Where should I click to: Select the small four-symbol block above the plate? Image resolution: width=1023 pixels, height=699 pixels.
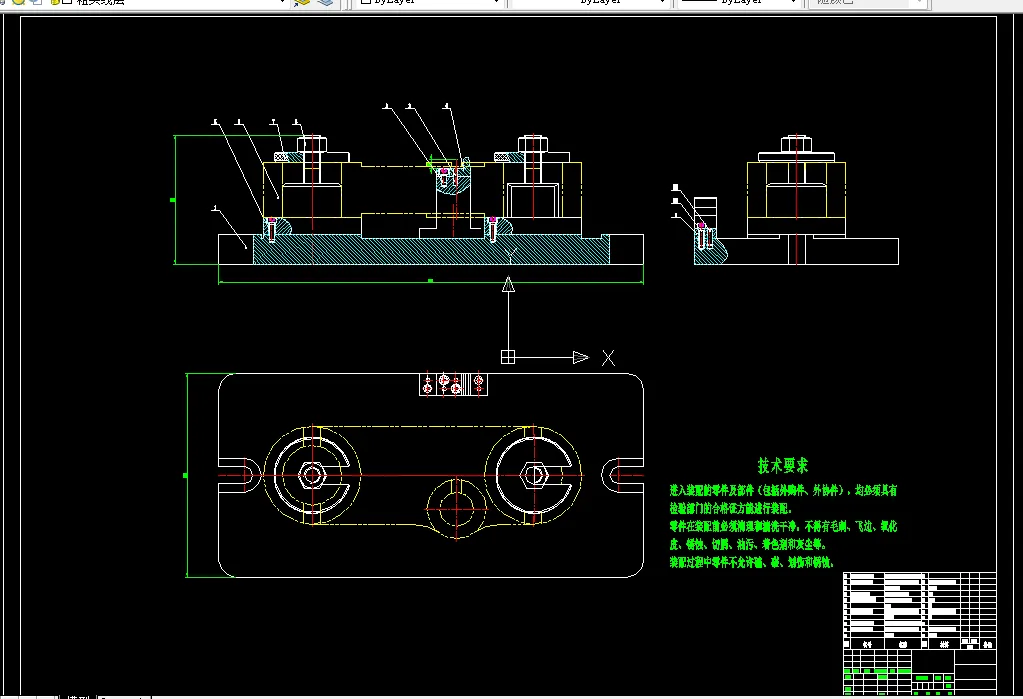pos(455,385)
